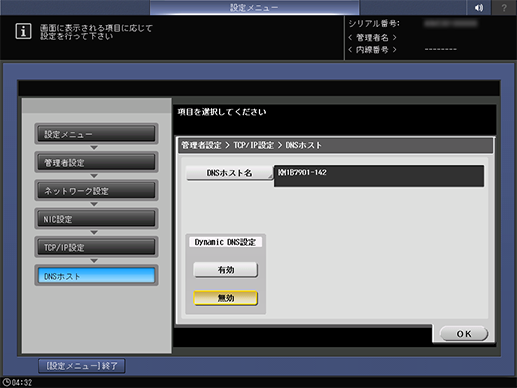Go to NIC設定 in the path list
Screen dimensions: 517x388
(96, 219)
